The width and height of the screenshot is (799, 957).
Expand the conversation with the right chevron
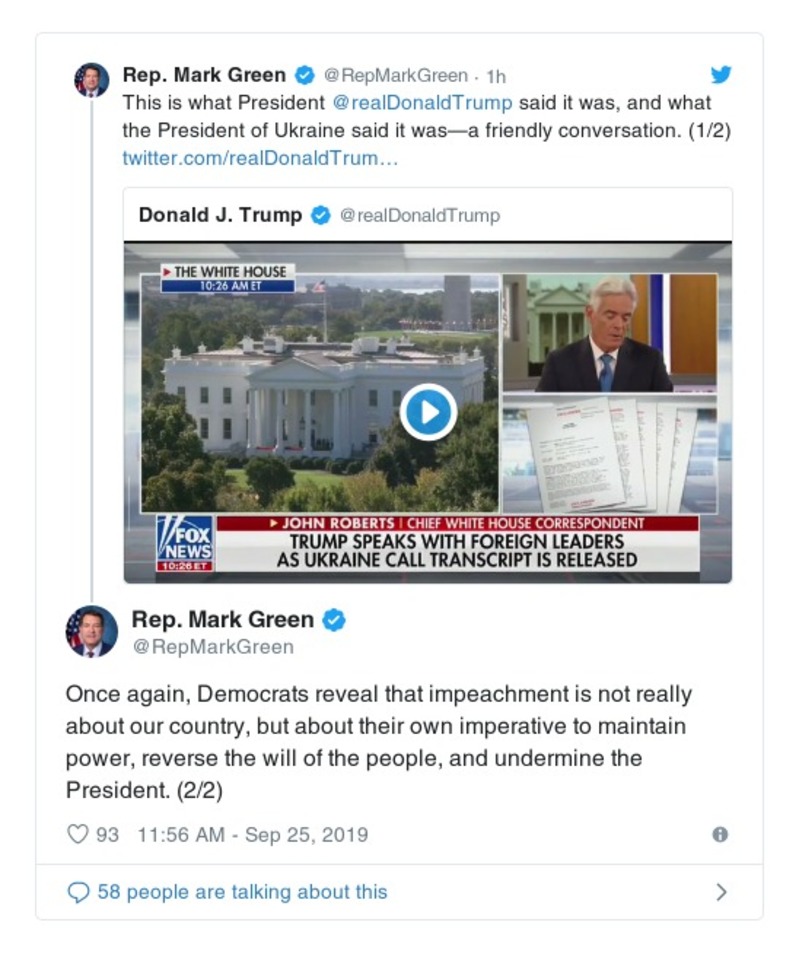(x=722, y=892)
